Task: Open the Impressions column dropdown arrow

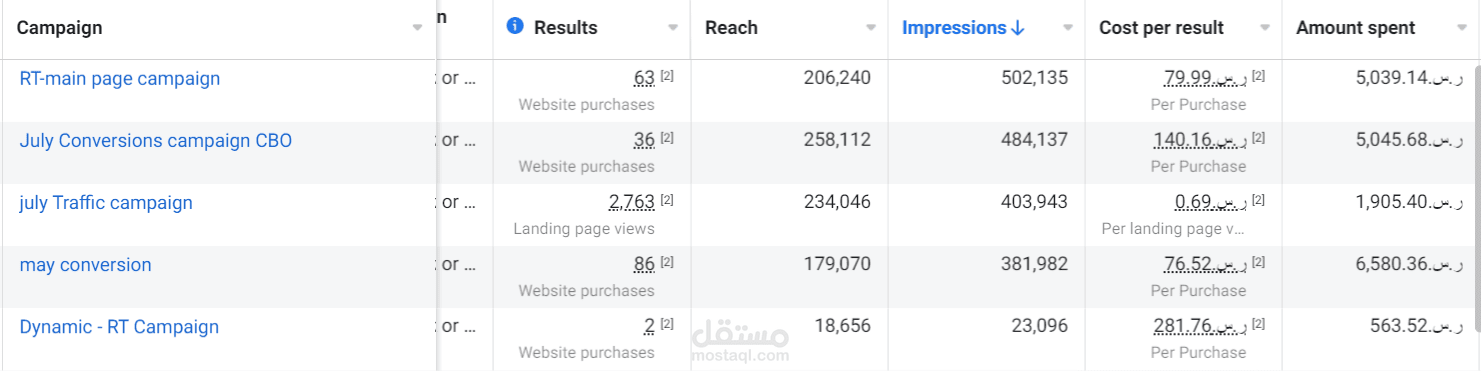Action: [x=1068, y=28]
